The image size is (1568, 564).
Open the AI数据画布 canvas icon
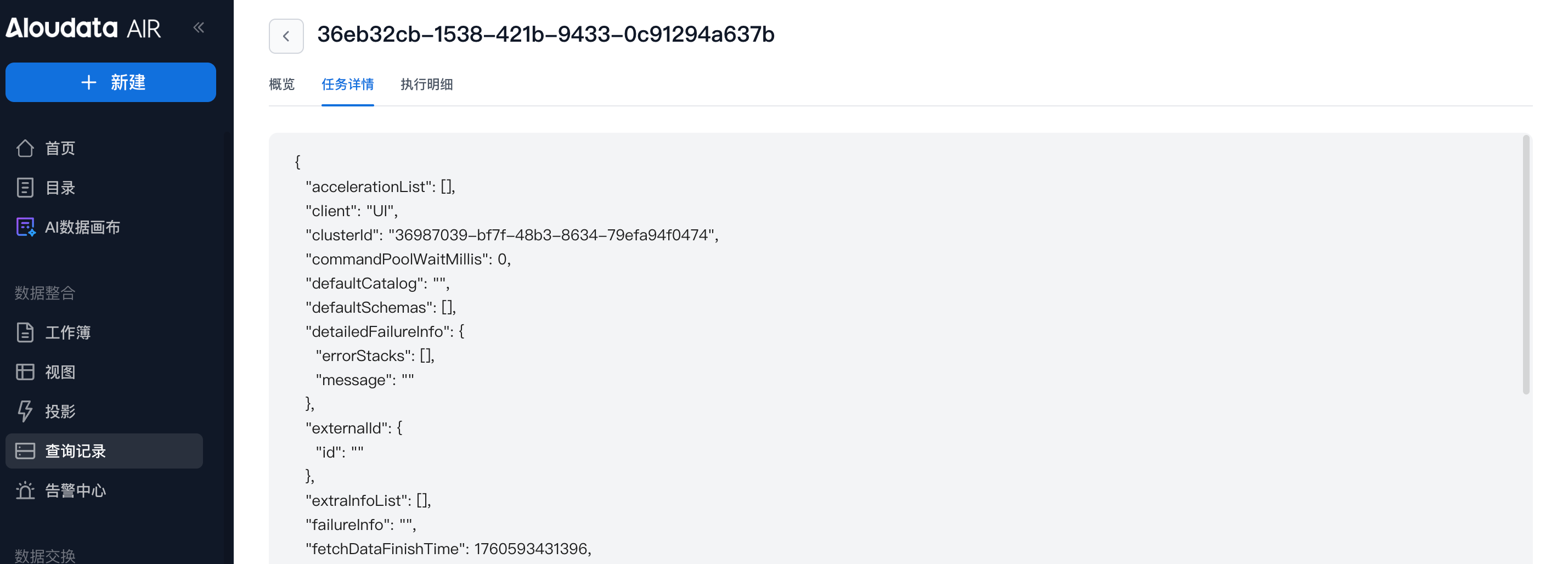[x=25, y=228]
